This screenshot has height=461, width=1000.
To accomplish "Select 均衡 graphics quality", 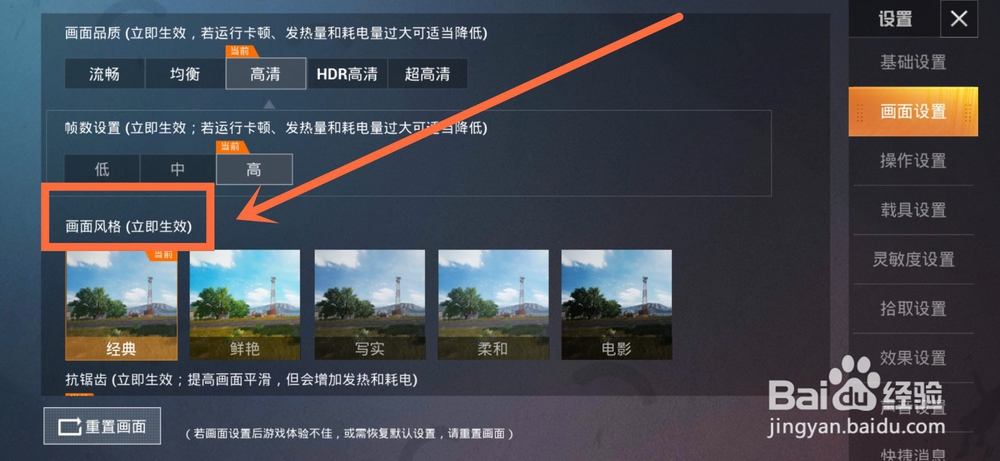I will (x=185, y=74).
